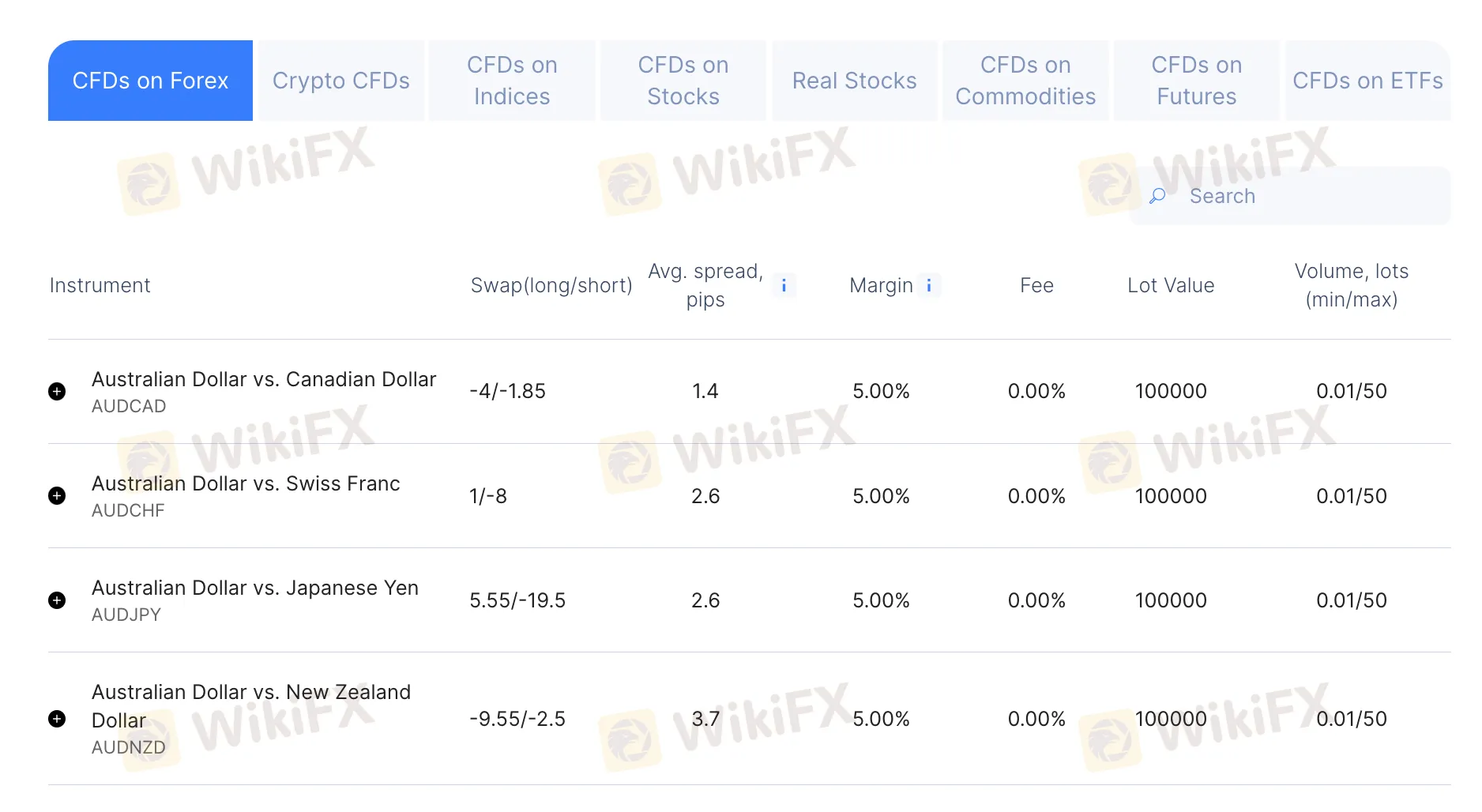Switch to Crypto CFDs tab
The image size is (1482, 812).
(341, 81)
